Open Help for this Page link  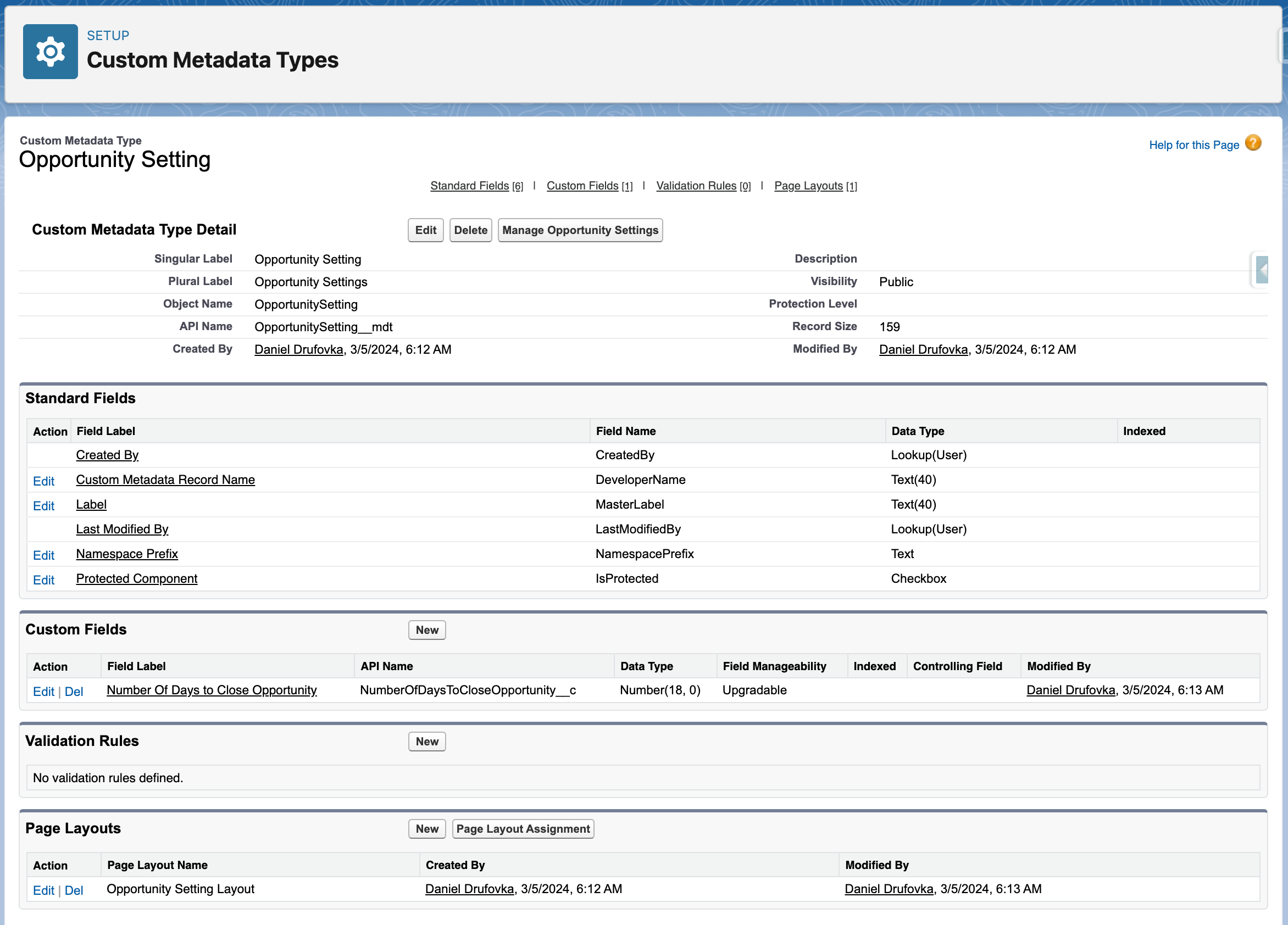pyautogui.click(x=1193, y=145)
